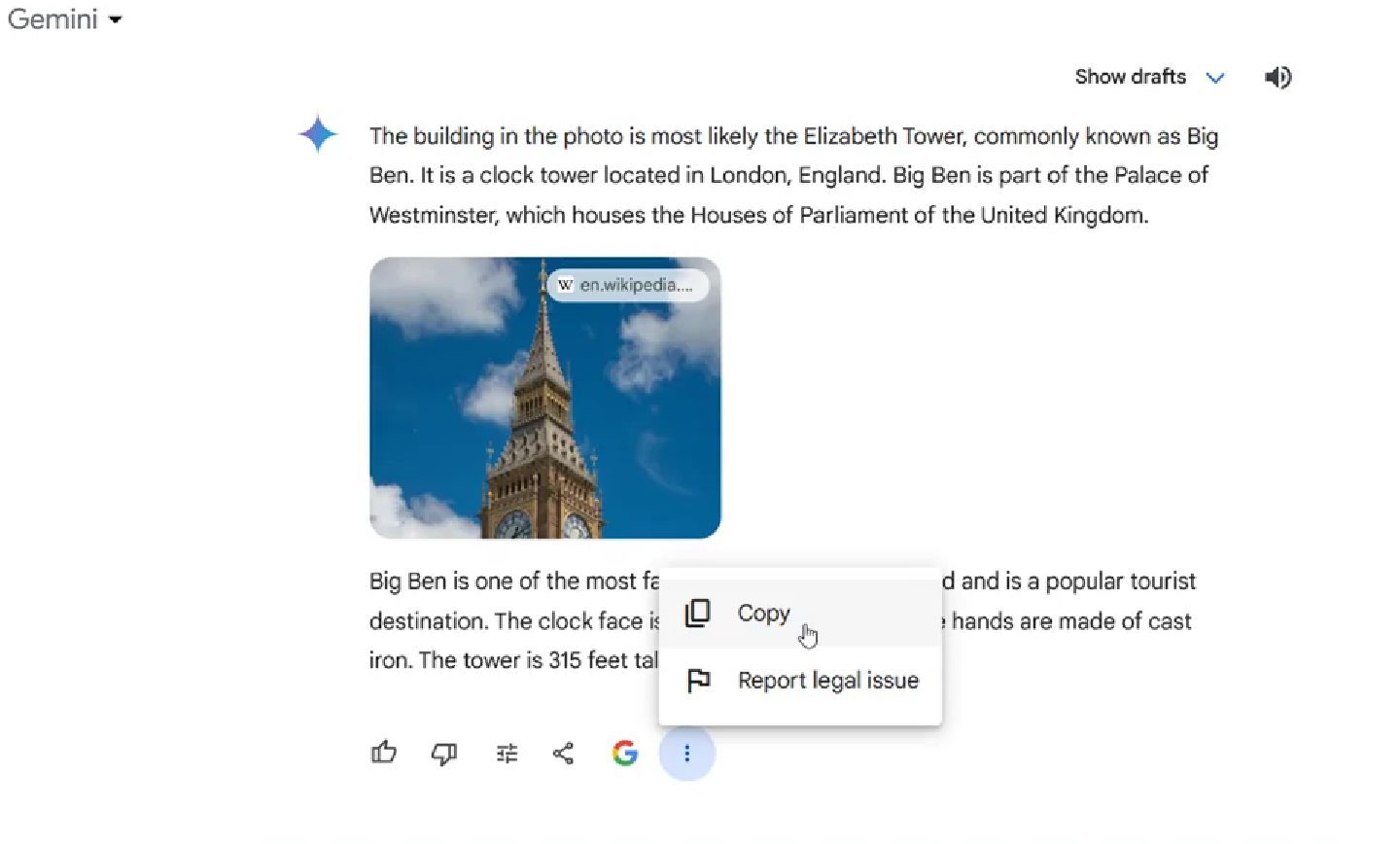Click the text 'hands are made of cast'
Viewport: 1400px width, 844px height.
tap(1071, 621)
